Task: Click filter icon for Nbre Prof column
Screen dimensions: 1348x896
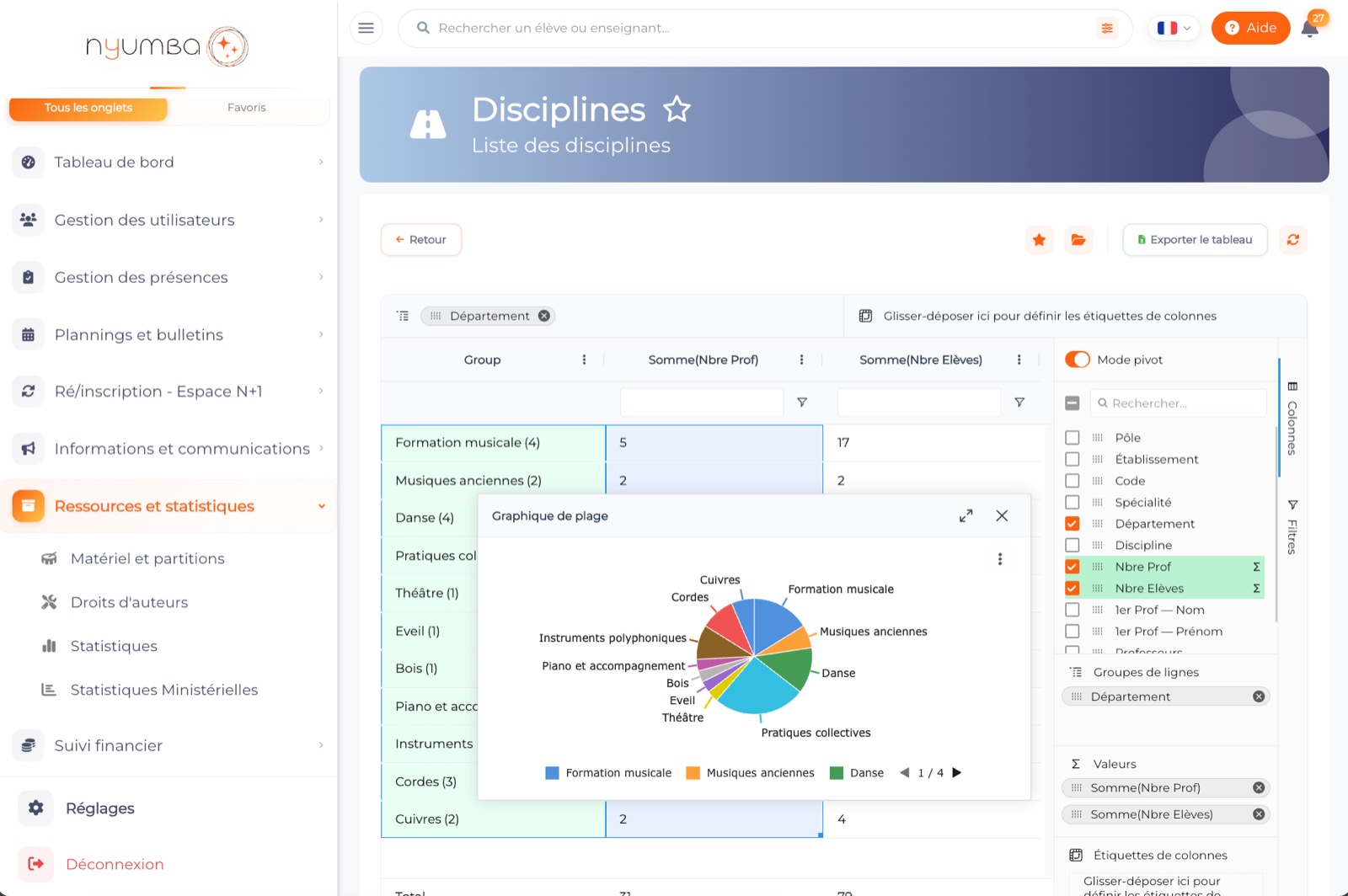Action: [802, 403]
